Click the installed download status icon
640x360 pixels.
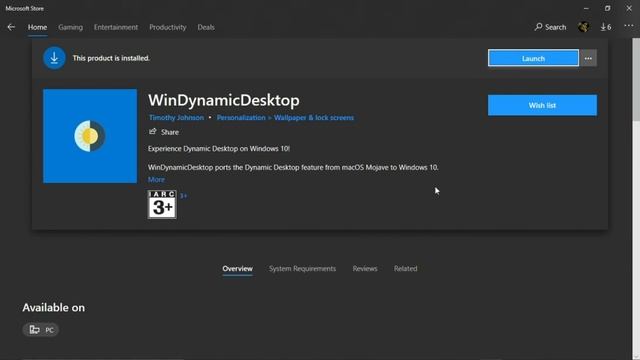click(54, 58)
